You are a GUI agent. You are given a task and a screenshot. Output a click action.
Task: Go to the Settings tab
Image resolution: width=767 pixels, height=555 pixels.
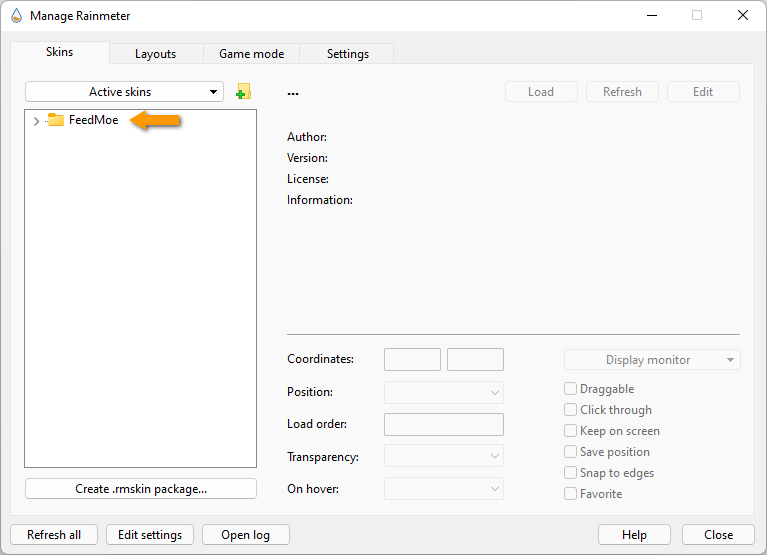(347, 54)
